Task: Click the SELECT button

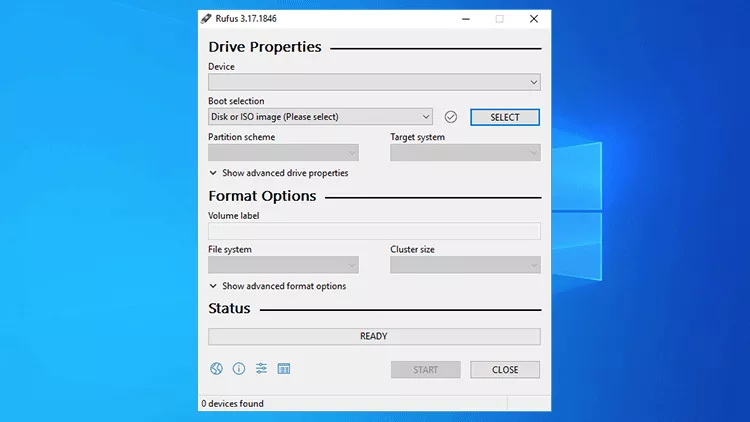Action: point(505,117)
